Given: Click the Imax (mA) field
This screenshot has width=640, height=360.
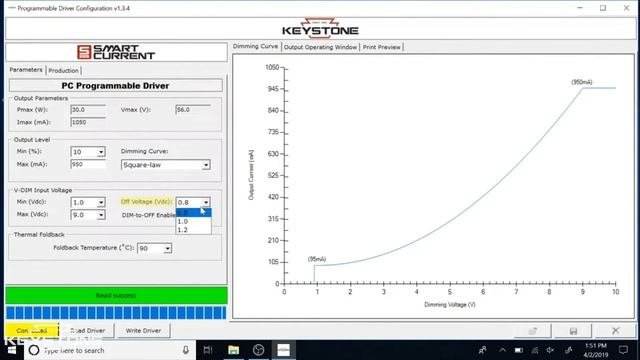Looking at the screenshot, I should click(x=88, y=122).
